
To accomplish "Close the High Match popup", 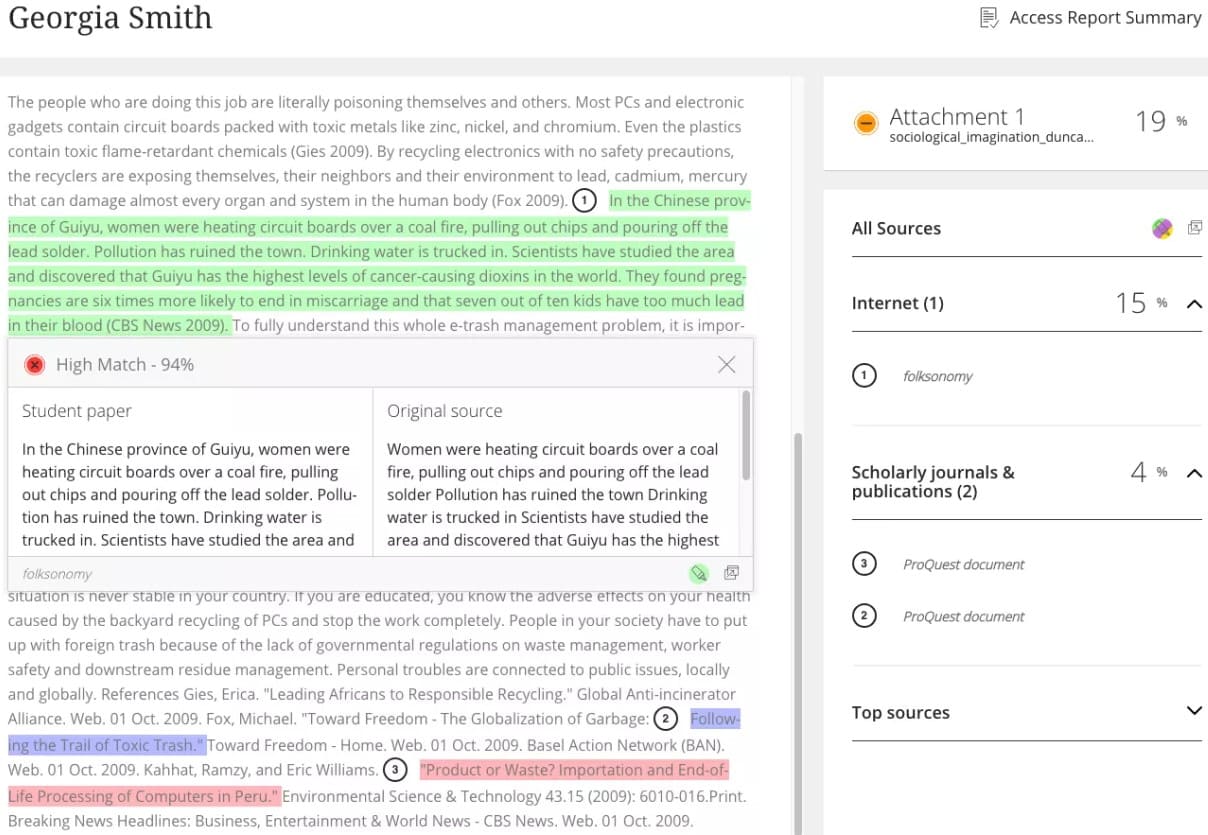I will pyautogui.click(x=727, y=365).
